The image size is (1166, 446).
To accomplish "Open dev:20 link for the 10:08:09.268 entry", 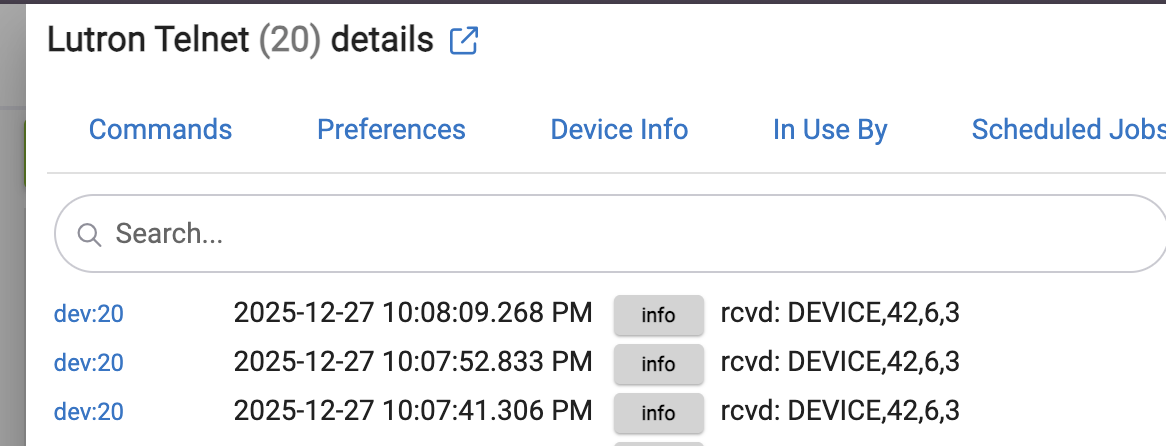I will 89,314.
